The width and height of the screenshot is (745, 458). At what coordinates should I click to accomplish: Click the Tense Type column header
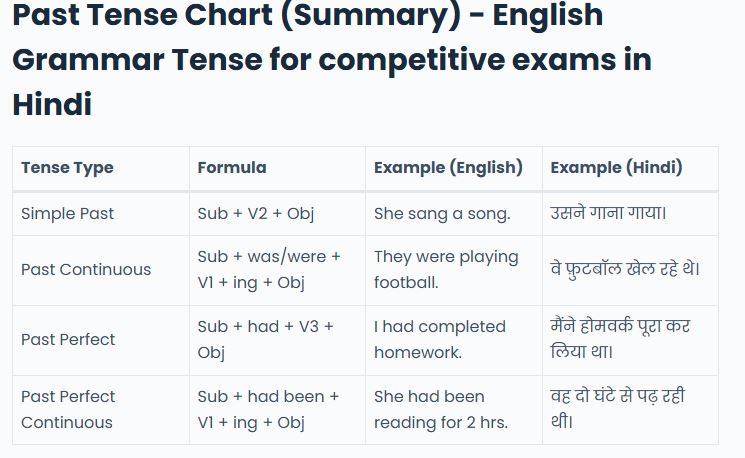pyautogui.click(x=67, y=167)
